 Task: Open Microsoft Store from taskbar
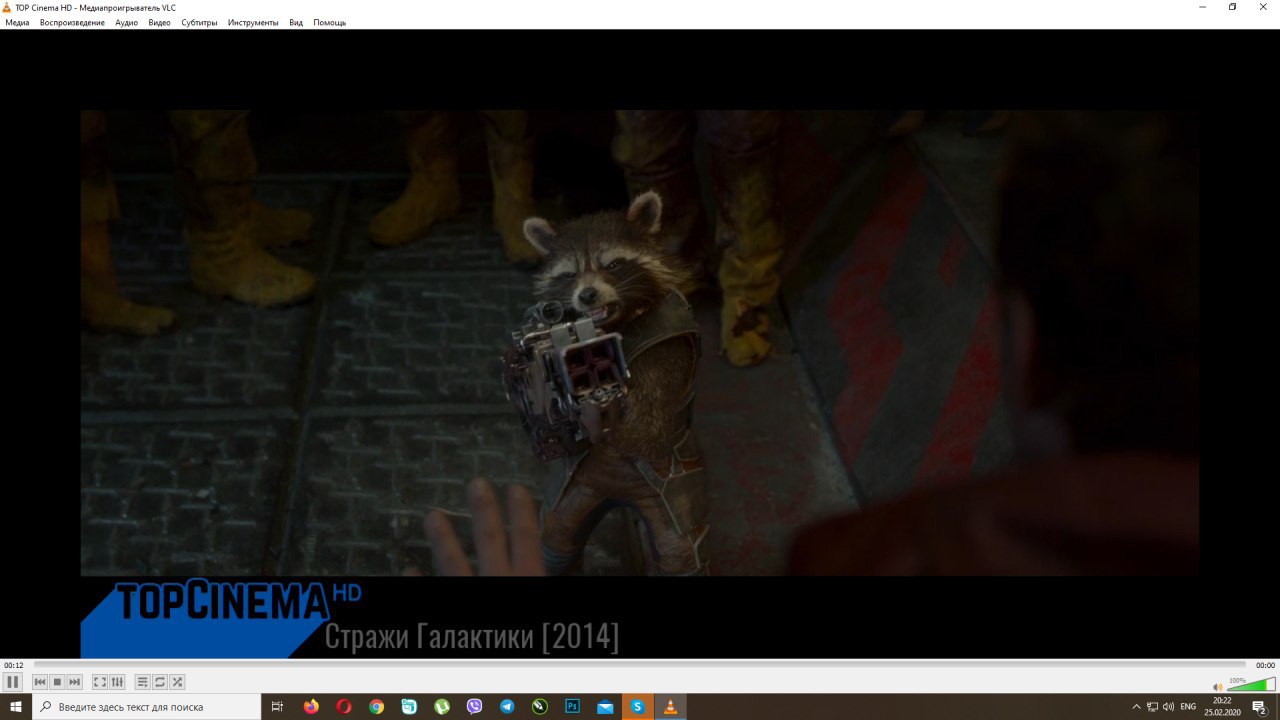click(409, 707)
